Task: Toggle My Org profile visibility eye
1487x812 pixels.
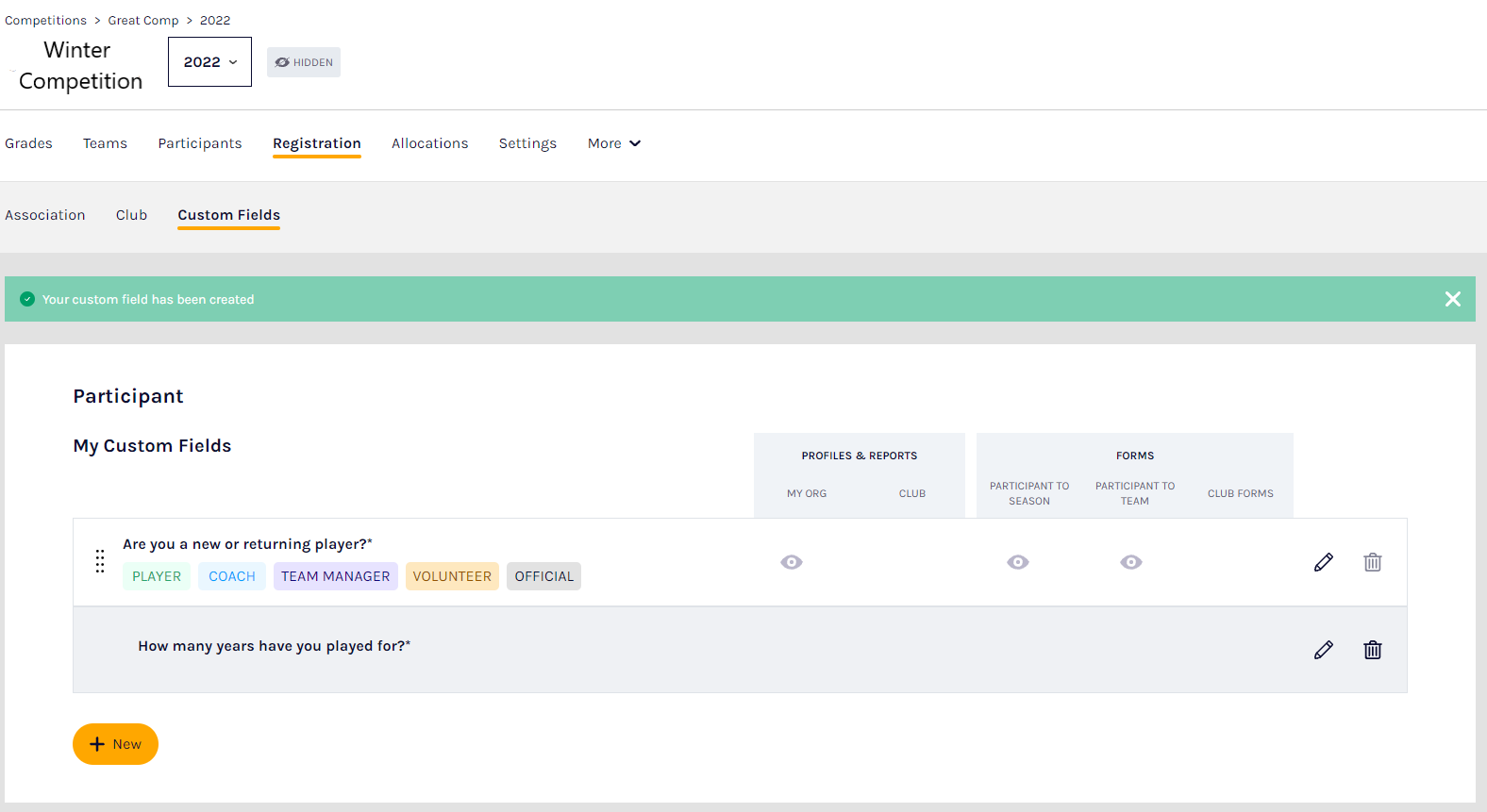Action: tap(792, 562)
